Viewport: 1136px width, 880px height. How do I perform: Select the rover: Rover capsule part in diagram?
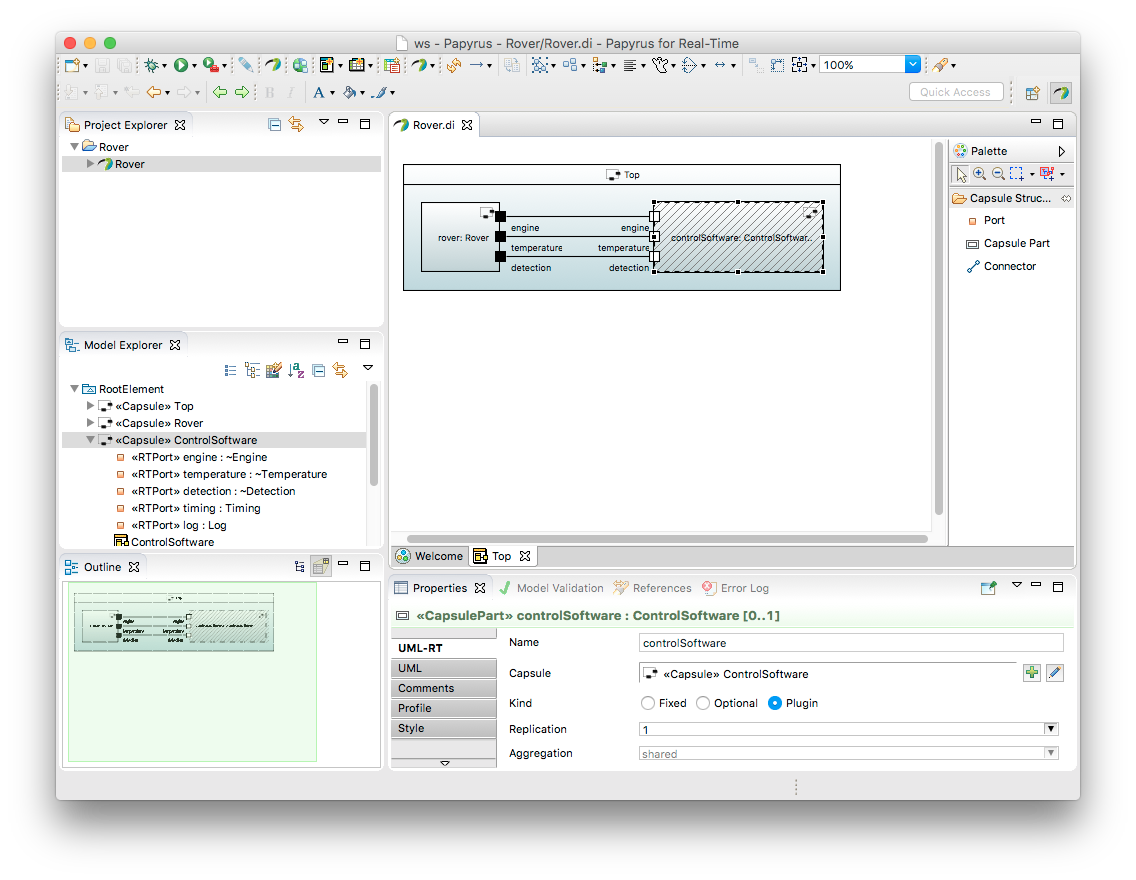point(461,237)
